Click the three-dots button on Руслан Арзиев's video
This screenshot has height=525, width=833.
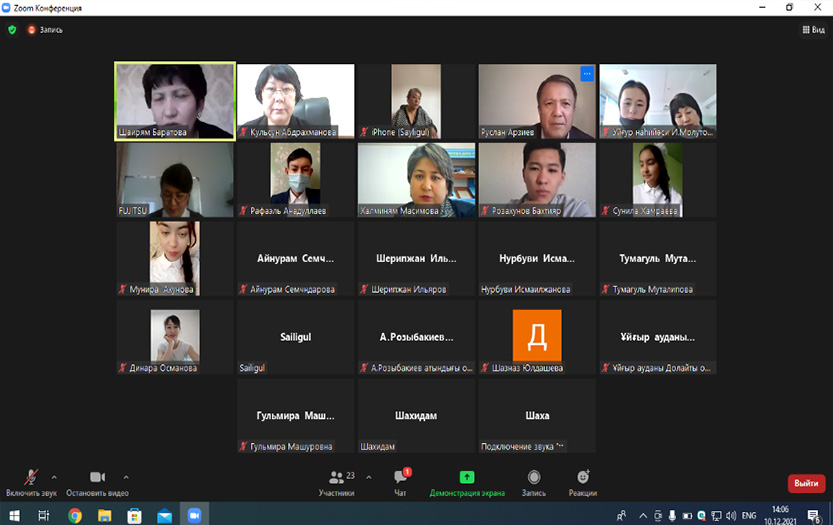(x=587, y=73)
